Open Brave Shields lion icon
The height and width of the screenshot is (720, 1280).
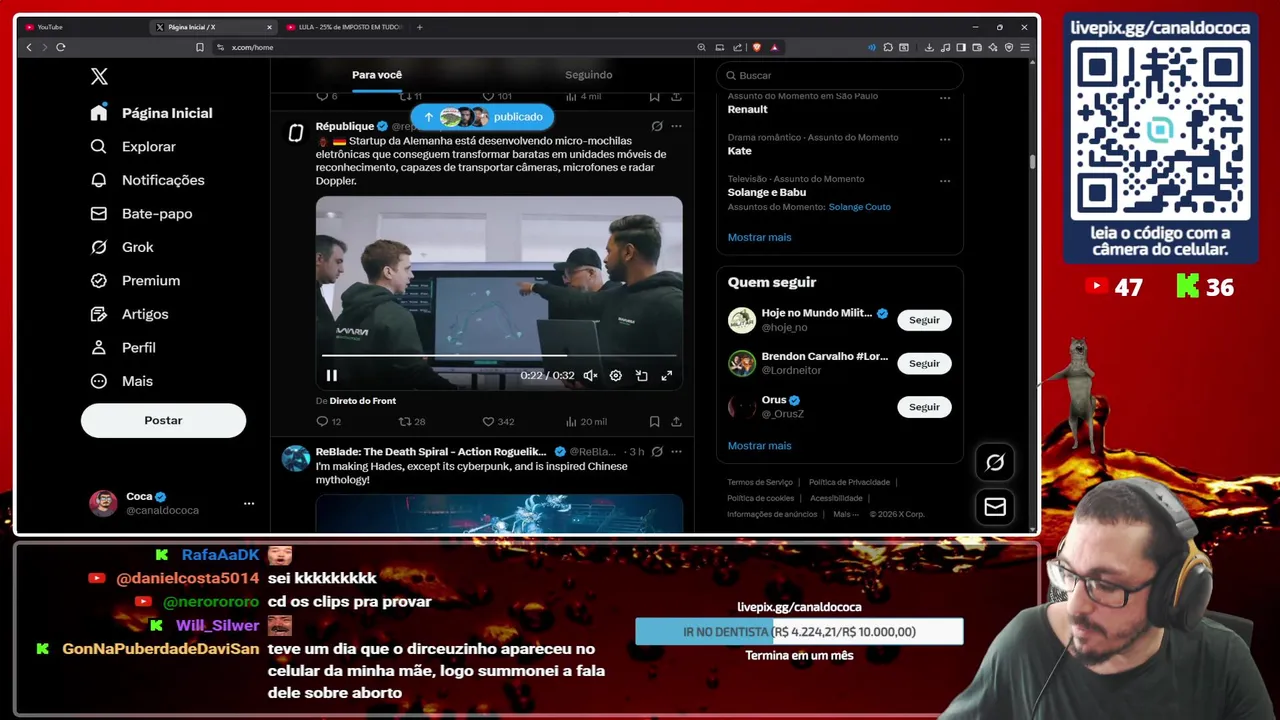coord(756,47)
